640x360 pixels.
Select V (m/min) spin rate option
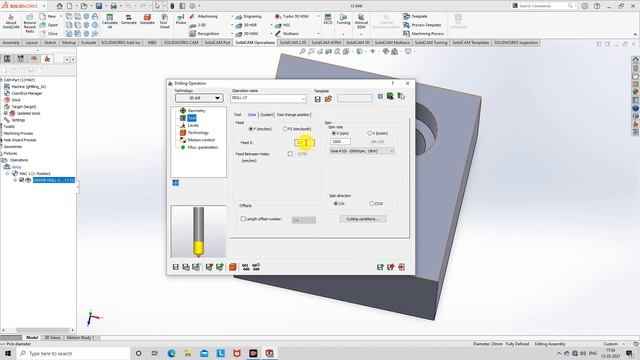pyautogui.click(x=369, y=133)
